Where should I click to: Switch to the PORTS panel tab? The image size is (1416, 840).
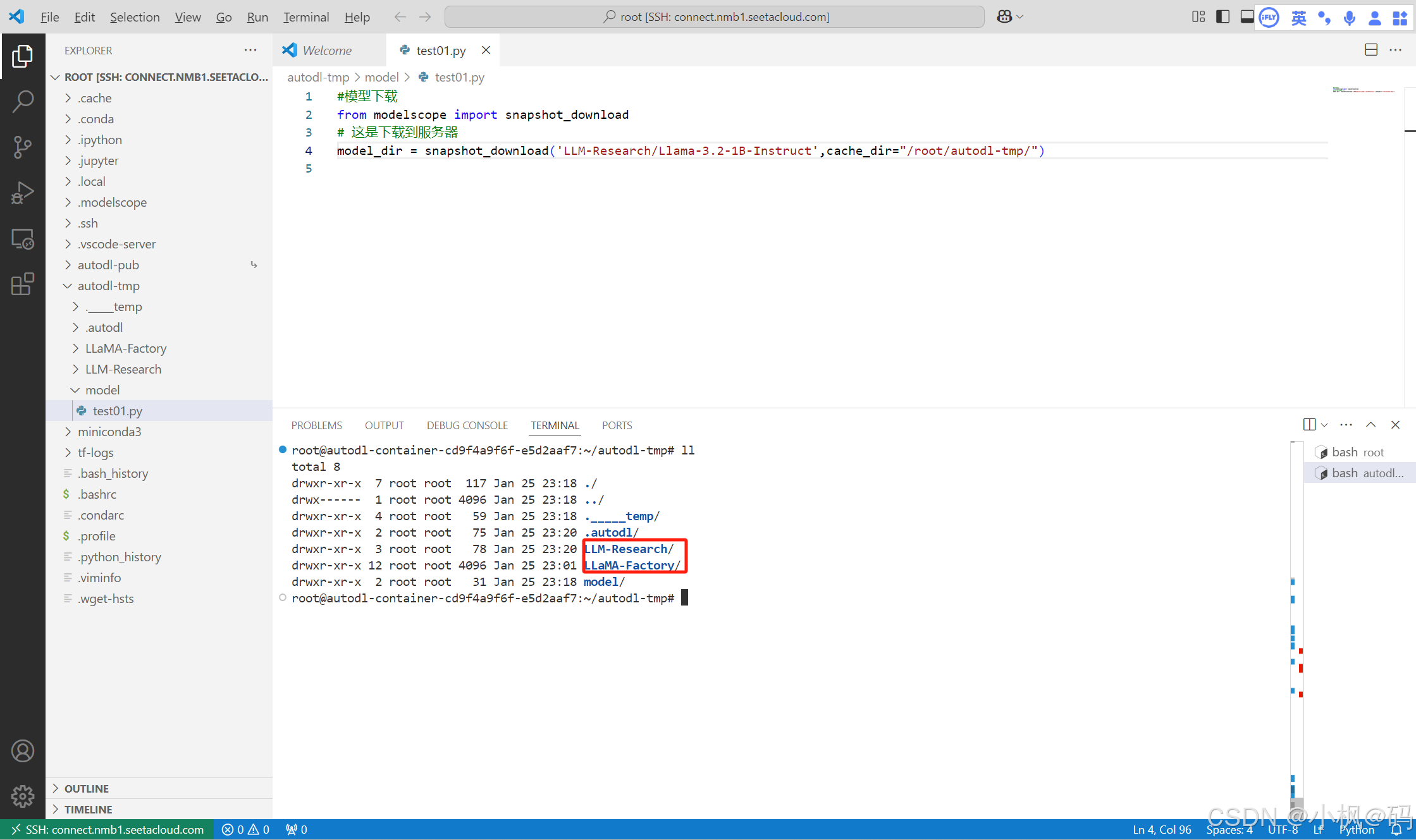pos(617,425)
